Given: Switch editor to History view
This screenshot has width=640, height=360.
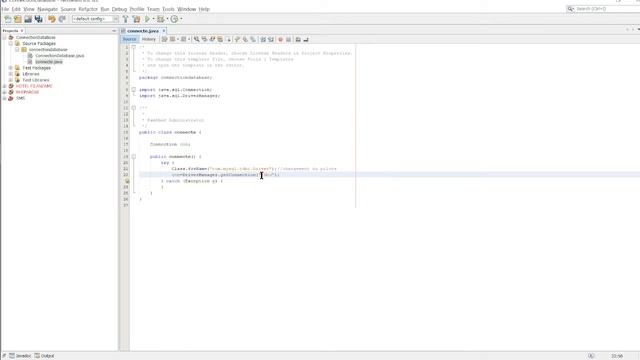Looking at the screenshot, I should pyautogui.click(x=149, y=39).
